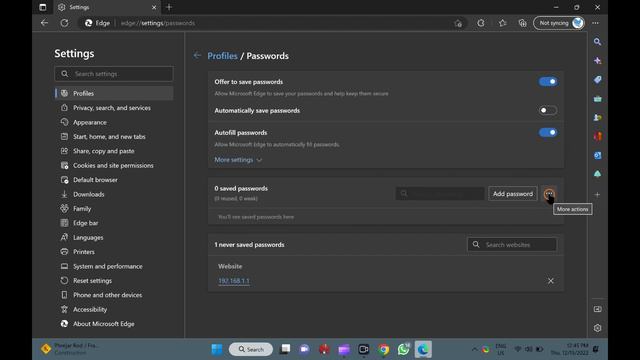Open More actions ellipsis for saved passwords

[549, 194]
